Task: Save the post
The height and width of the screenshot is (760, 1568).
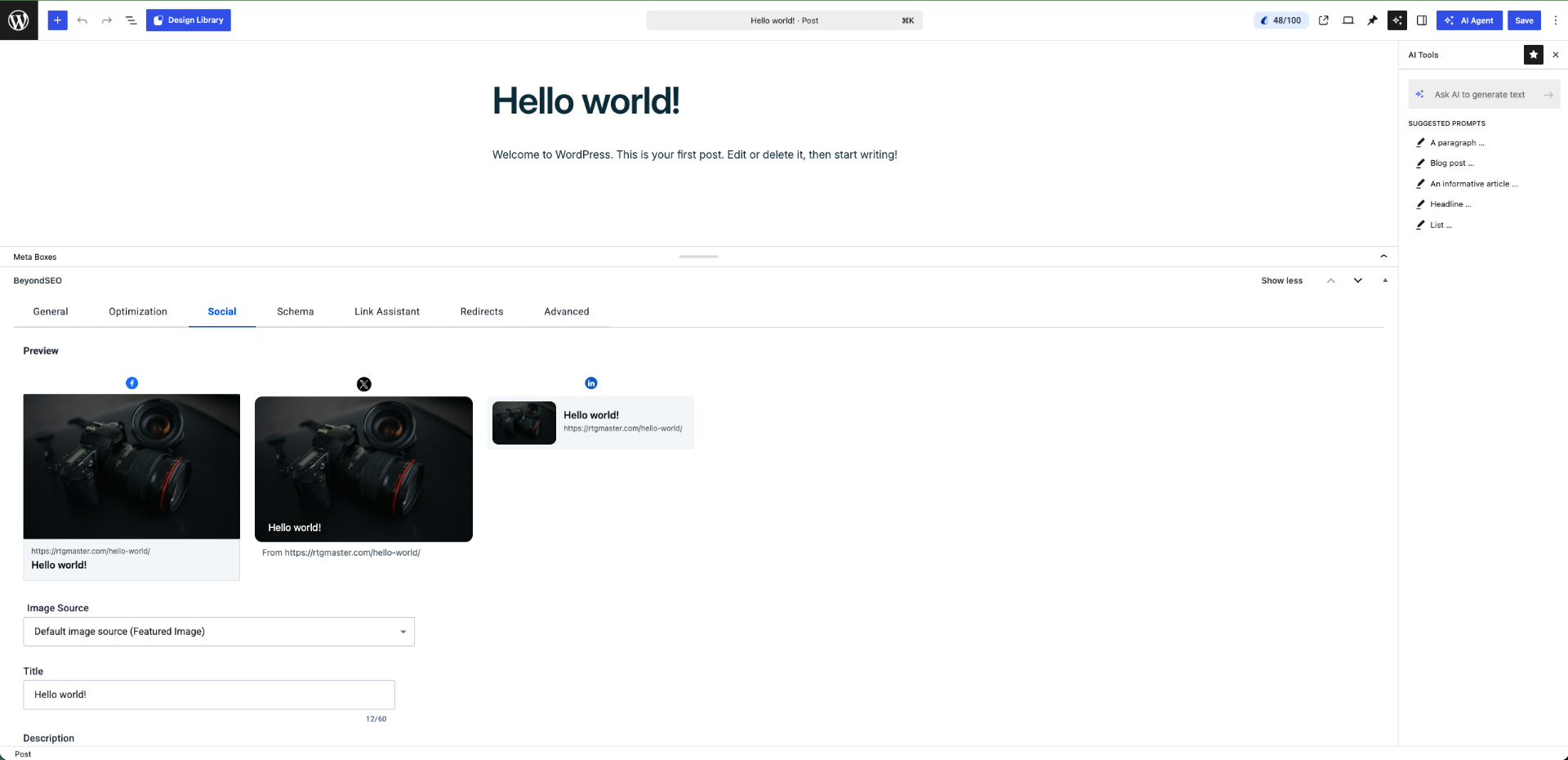Action: click(1524, 20)
